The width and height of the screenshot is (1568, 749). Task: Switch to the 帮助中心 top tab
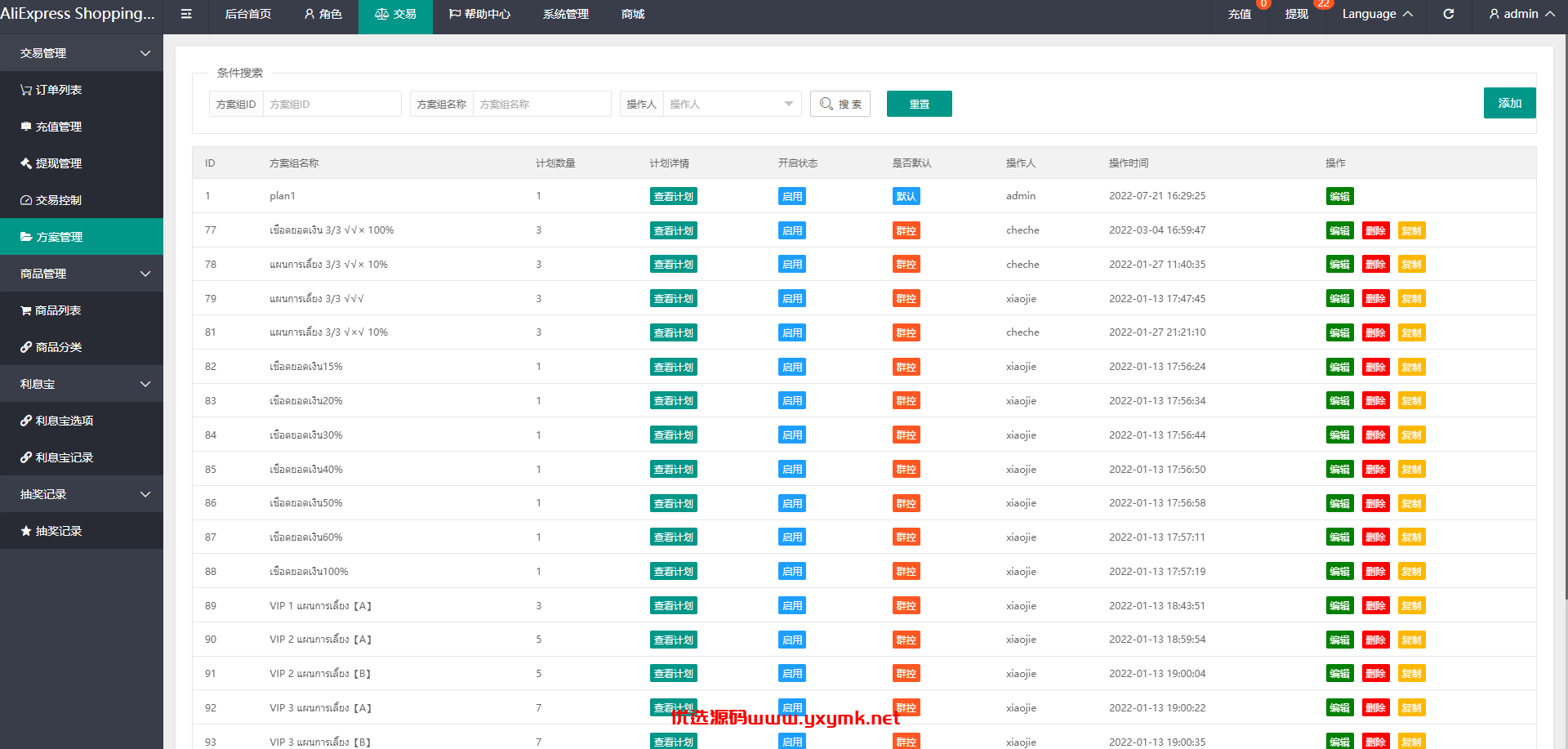tap(479, 14)
